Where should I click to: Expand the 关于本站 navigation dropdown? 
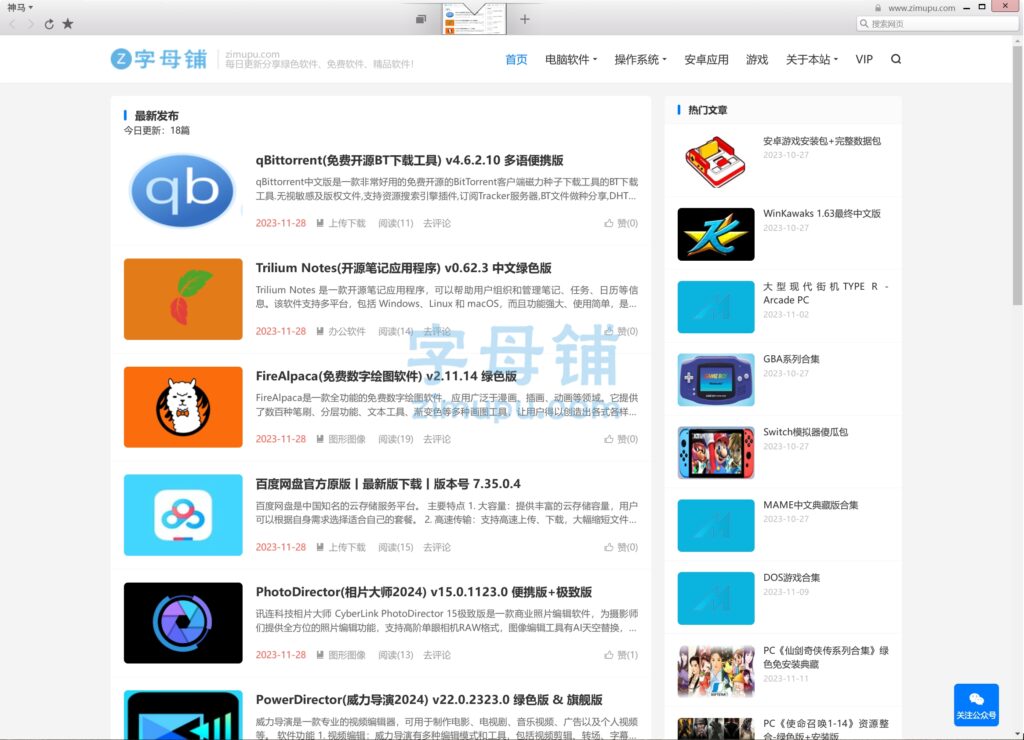(811, 59)
